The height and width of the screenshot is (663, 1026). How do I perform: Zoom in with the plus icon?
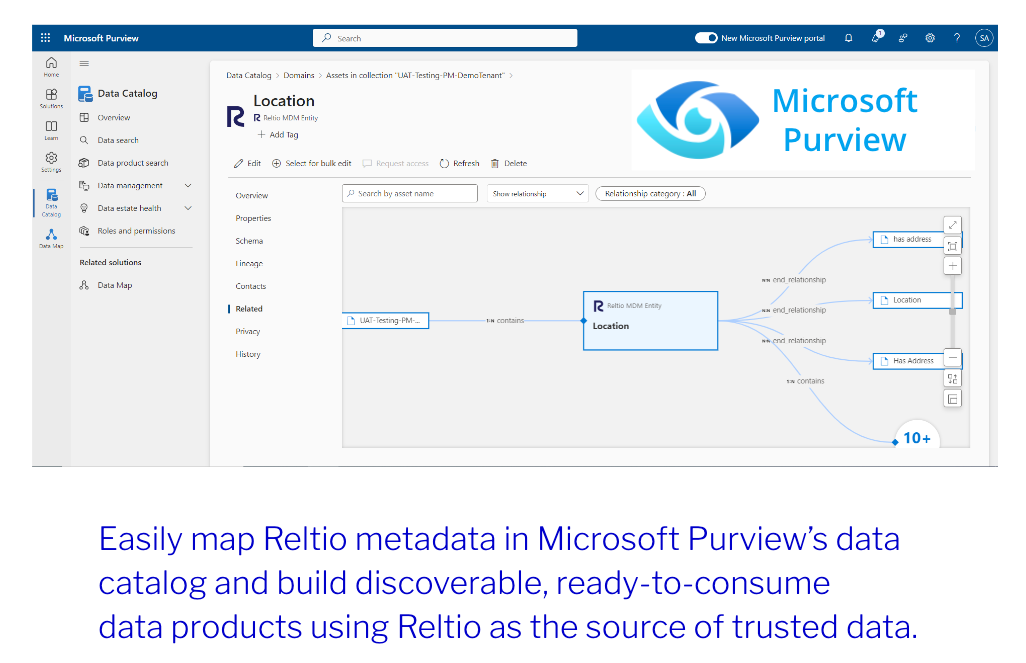tap(953, 266)
